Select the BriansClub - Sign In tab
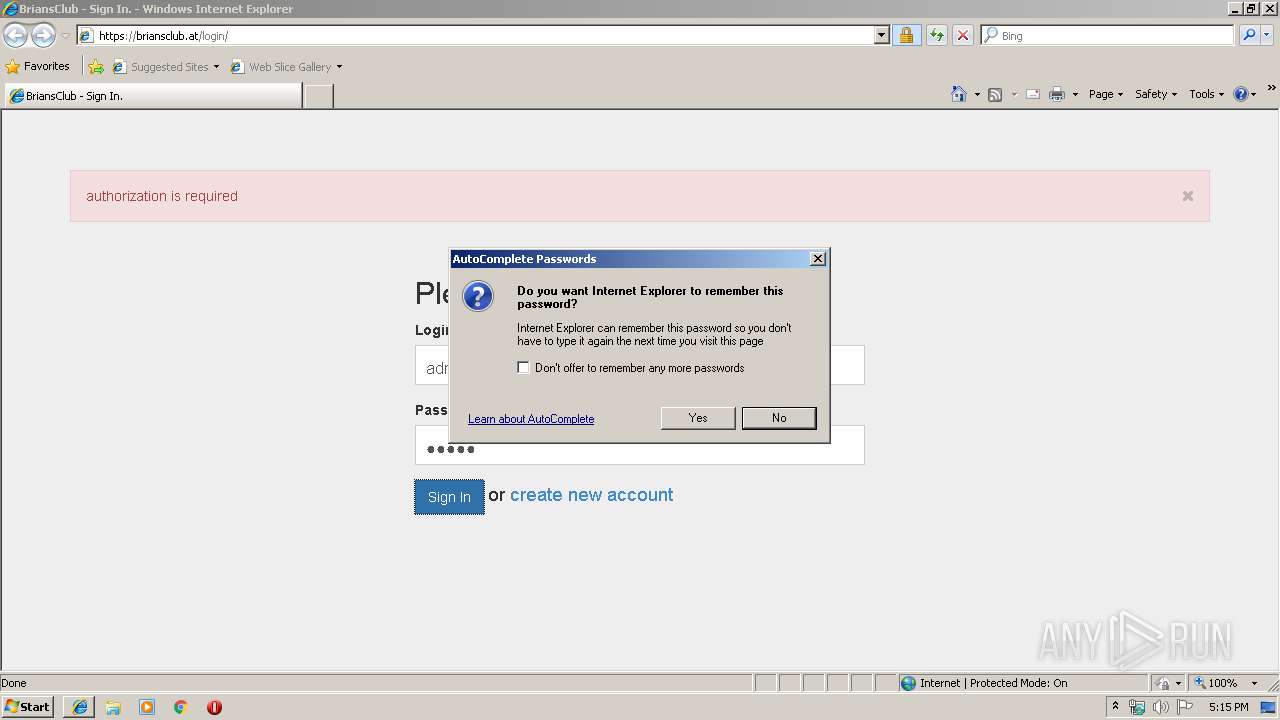 click(x=153, y=96)
